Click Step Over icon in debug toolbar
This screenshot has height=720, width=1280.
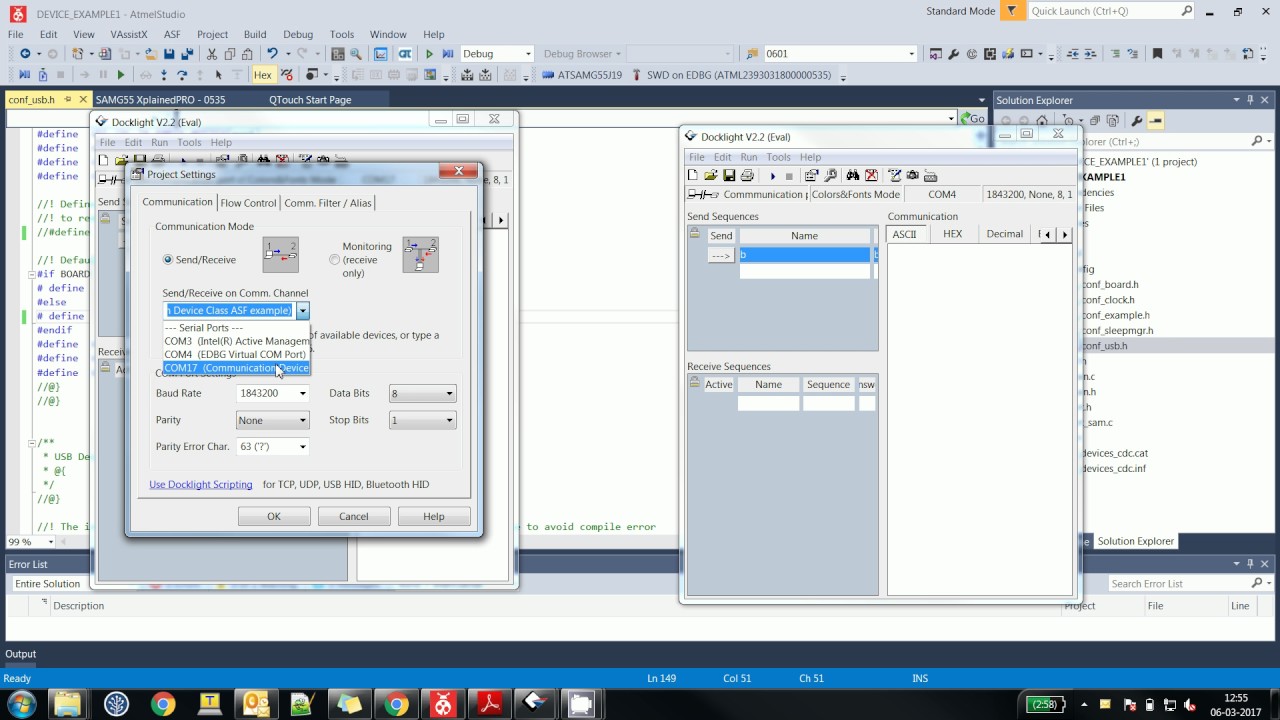coord(182,75)
